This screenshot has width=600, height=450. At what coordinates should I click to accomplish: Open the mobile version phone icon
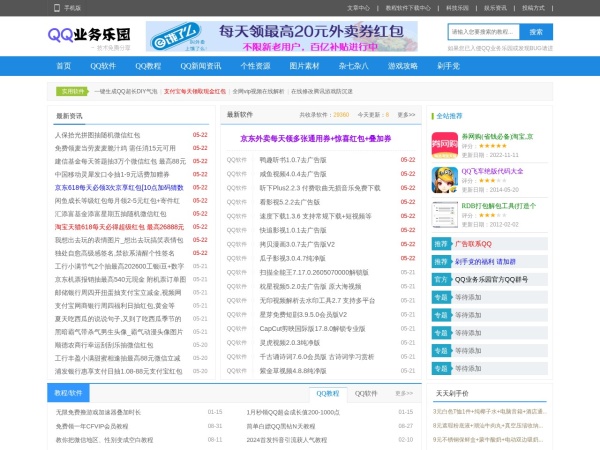pyautogui.click(x=57, y=8)
